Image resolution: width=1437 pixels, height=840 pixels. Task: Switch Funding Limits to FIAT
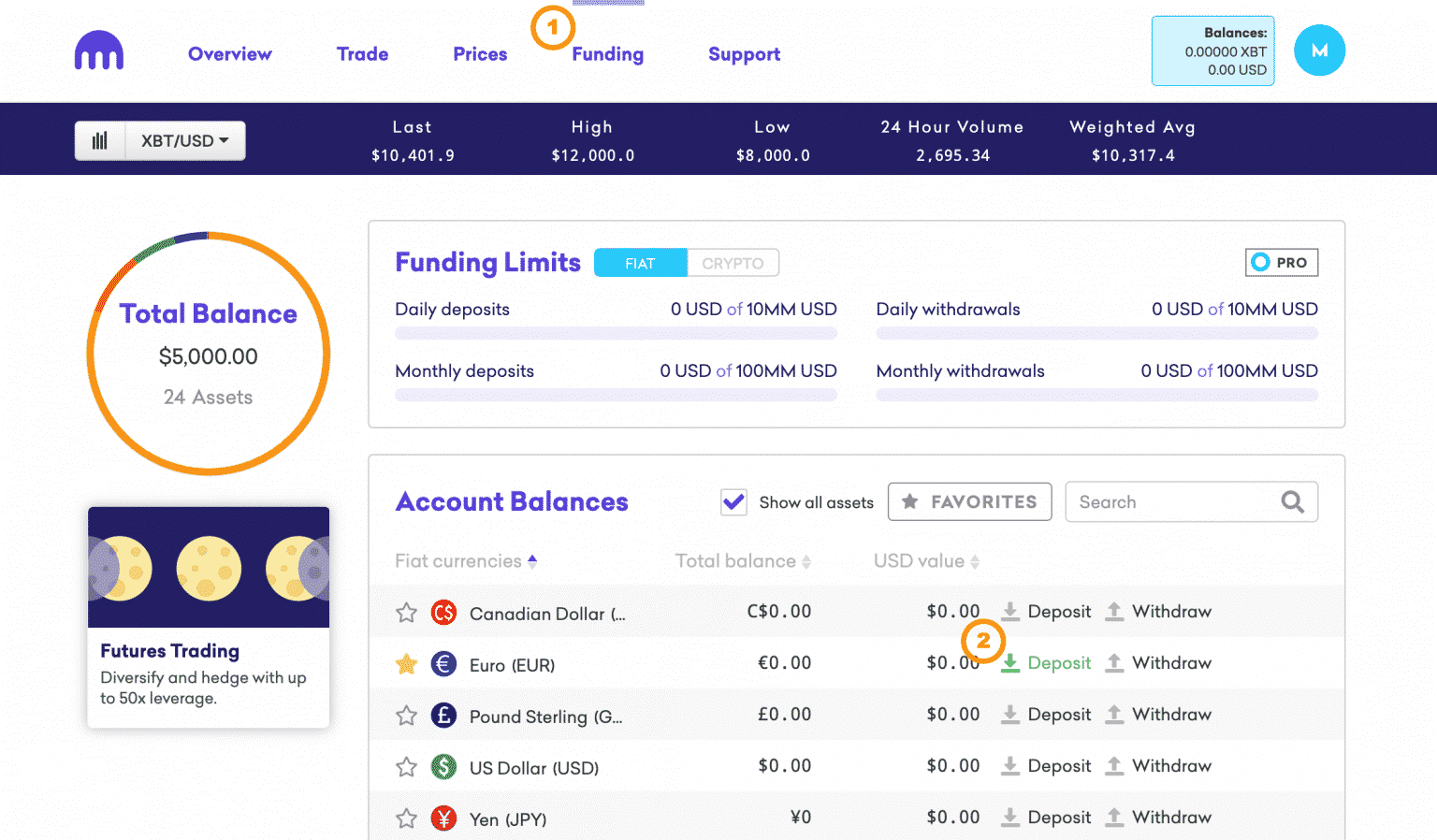click(x=641, y=263)
